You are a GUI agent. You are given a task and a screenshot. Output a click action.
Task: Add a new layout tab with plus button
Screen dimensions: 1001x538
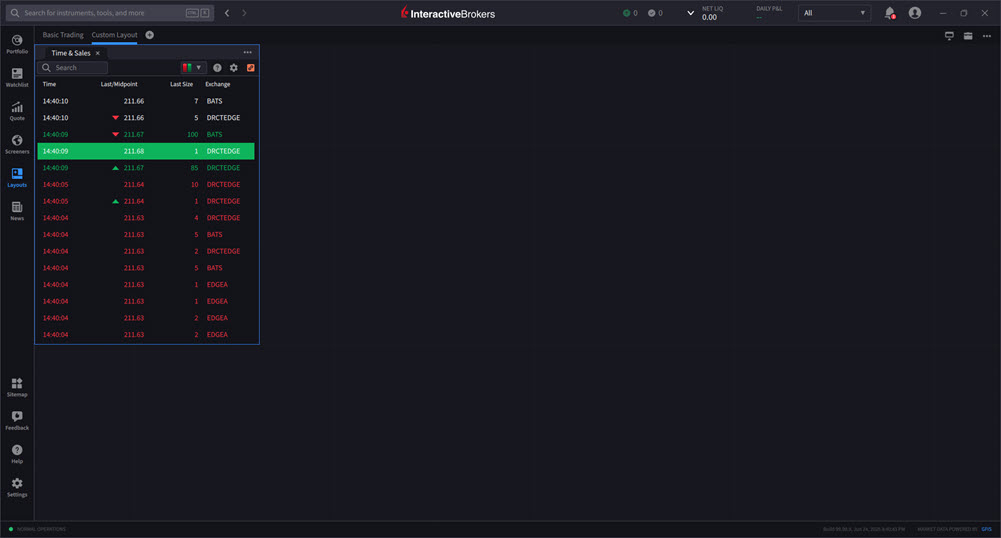coord(150,35)
